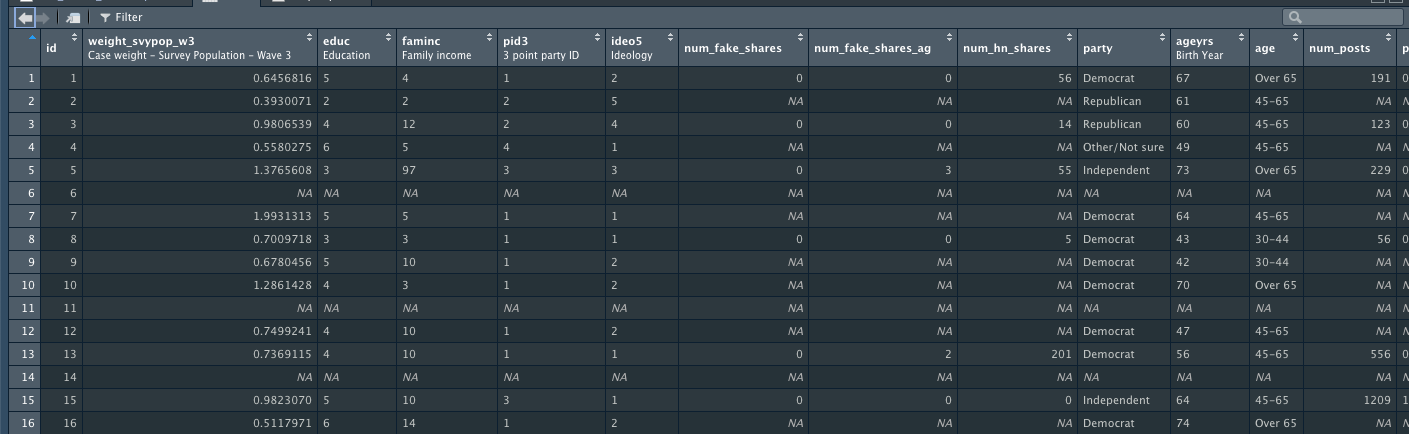The height and width of the screenshot is (434, 1409).
Task: Click sort arrows on weight_svypop_w3 column
Action: coord(308,38)
